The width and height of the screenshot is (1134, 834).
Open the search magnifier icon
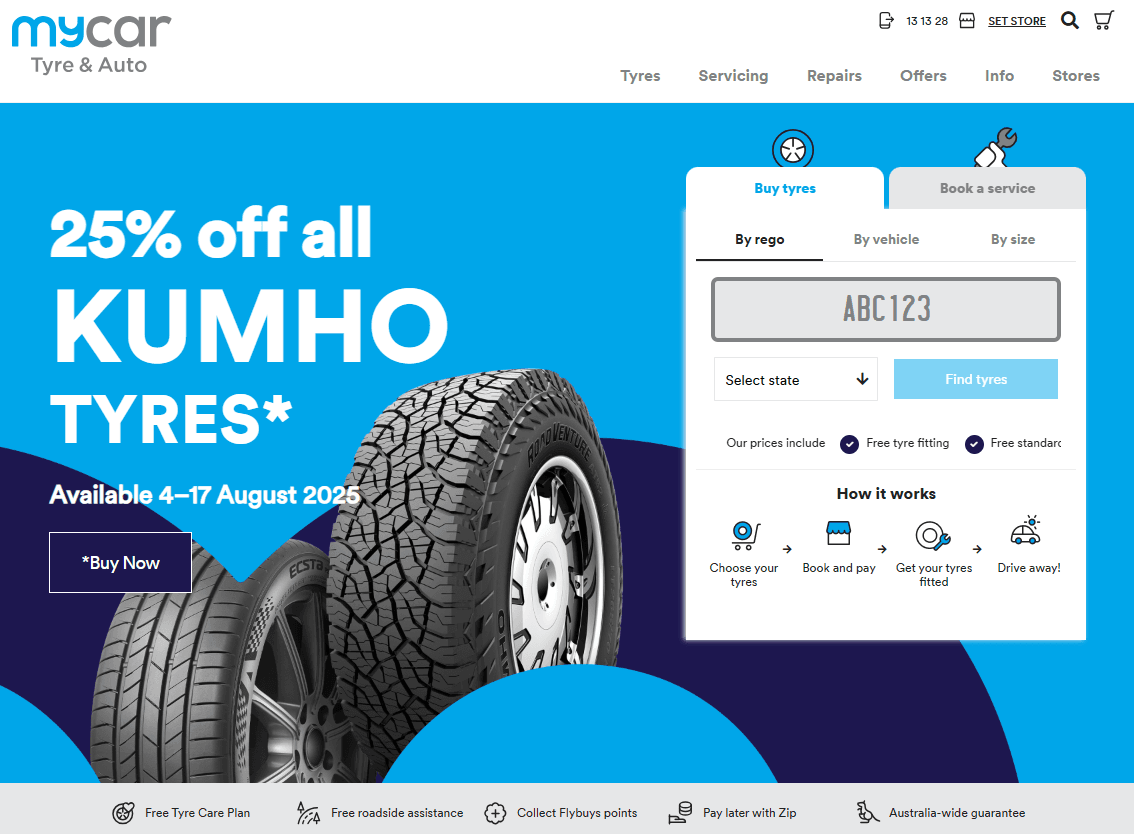tap(1070, 20)
